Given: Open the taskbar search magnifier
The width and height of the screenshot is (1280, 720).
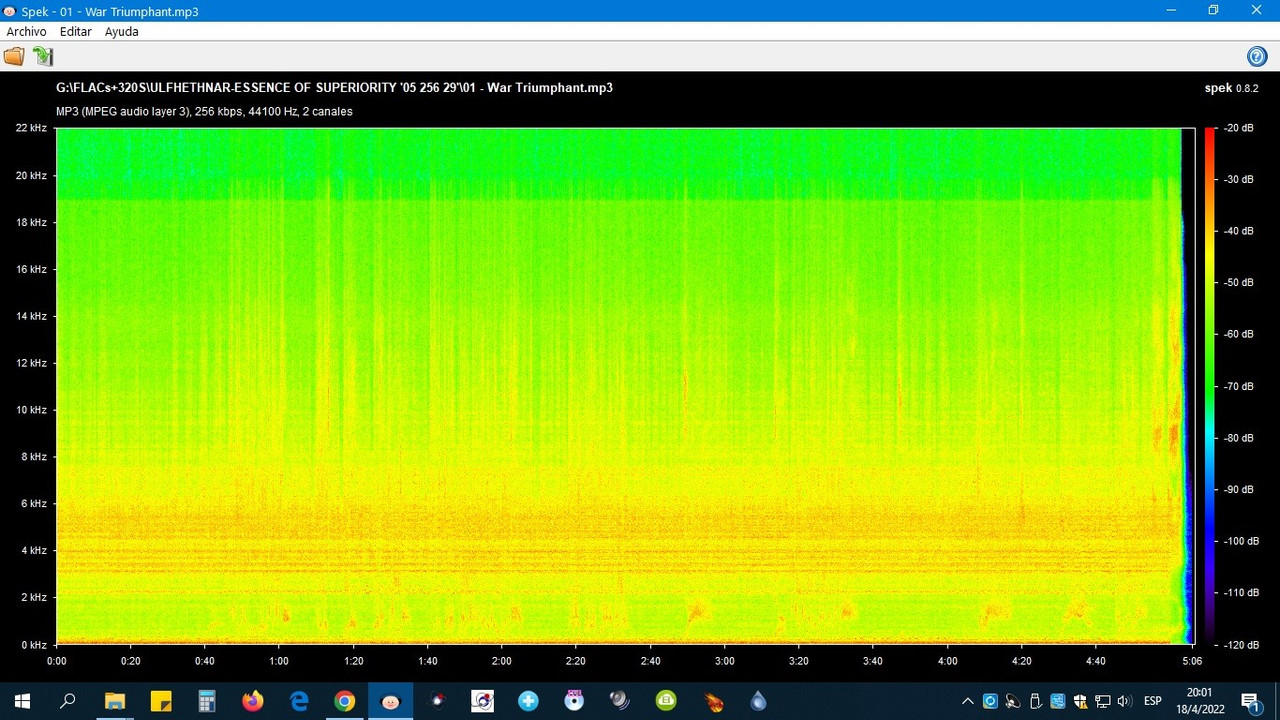Looking at the screenshot, I should (68, 701).
